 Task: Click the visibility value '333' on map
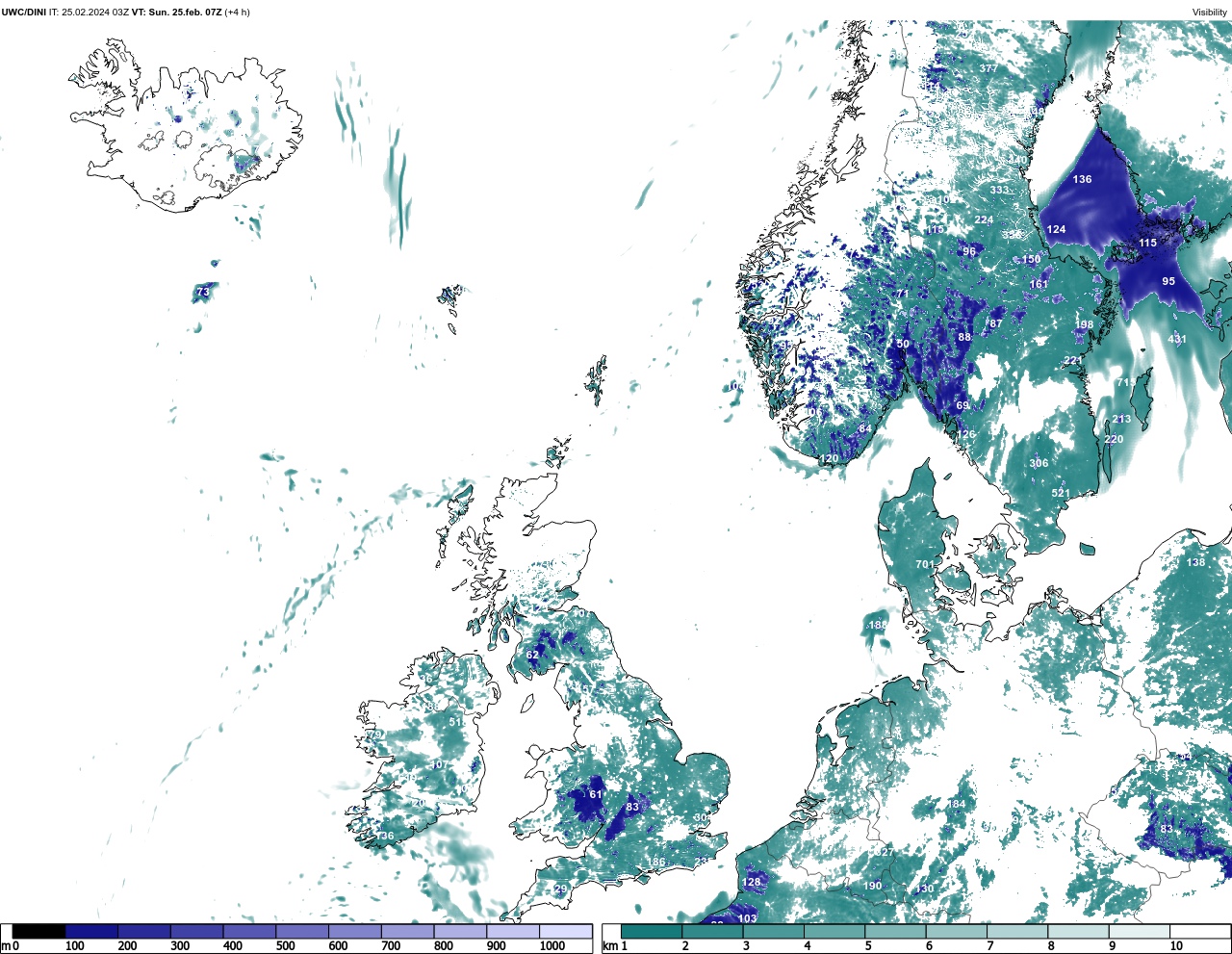coord(999,191)
